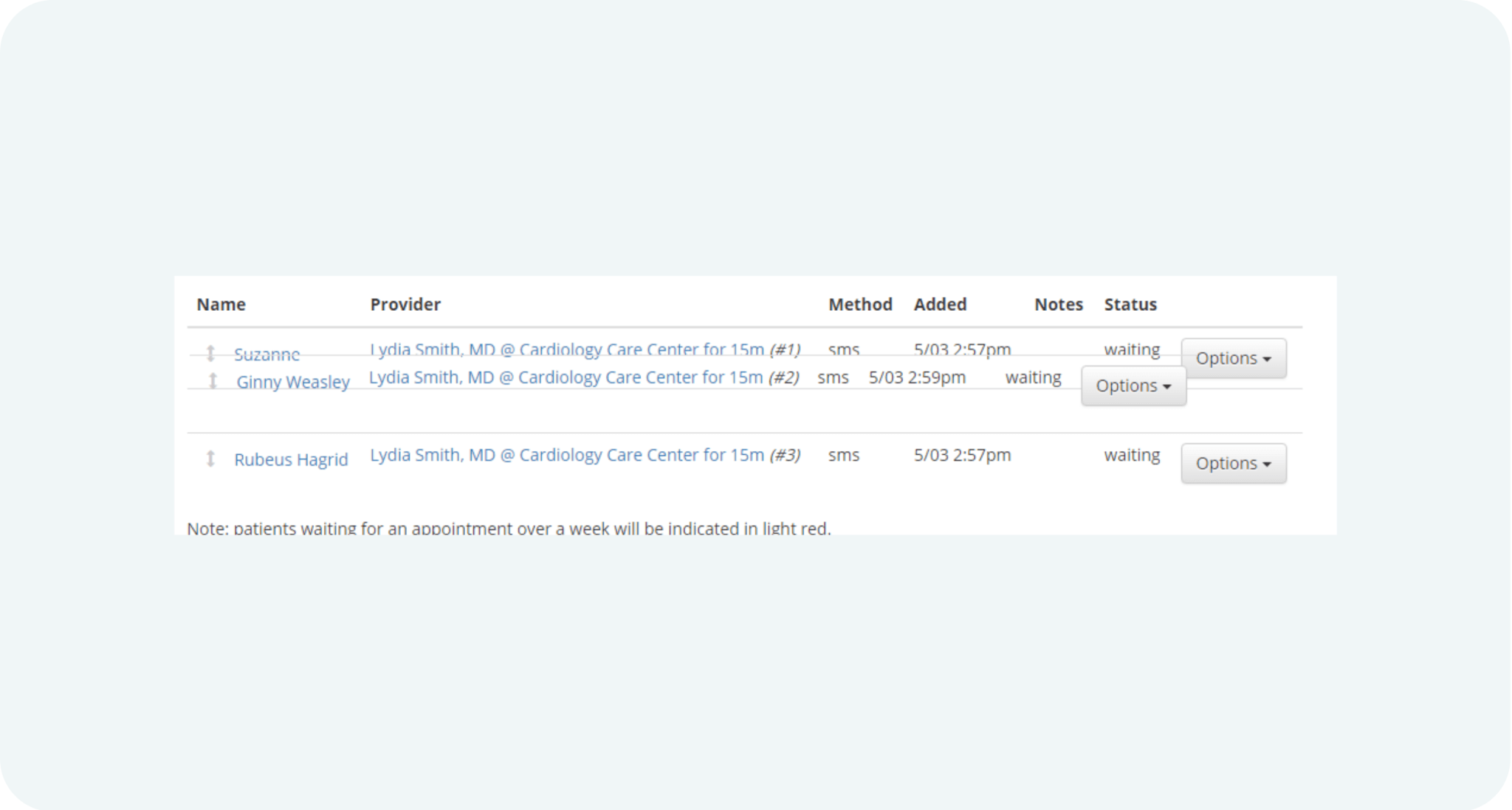1512x810 pixels.
Task: Click the reorder handle beside Suzanne
Action: coord(210,353)
